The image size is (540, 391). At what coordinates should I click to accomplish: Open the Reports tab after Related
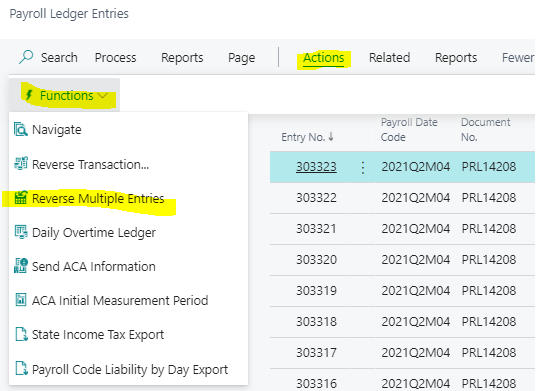coord(456,58)
